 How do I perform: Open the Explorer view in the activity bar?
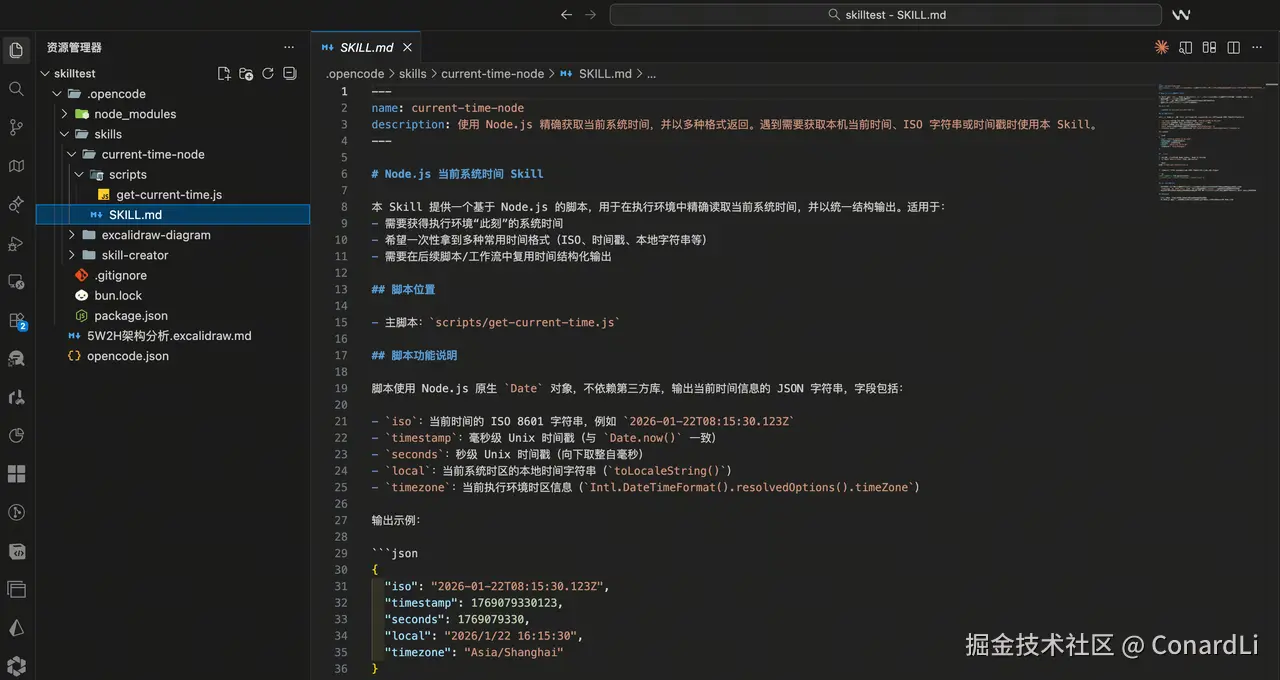pos(16,50)
